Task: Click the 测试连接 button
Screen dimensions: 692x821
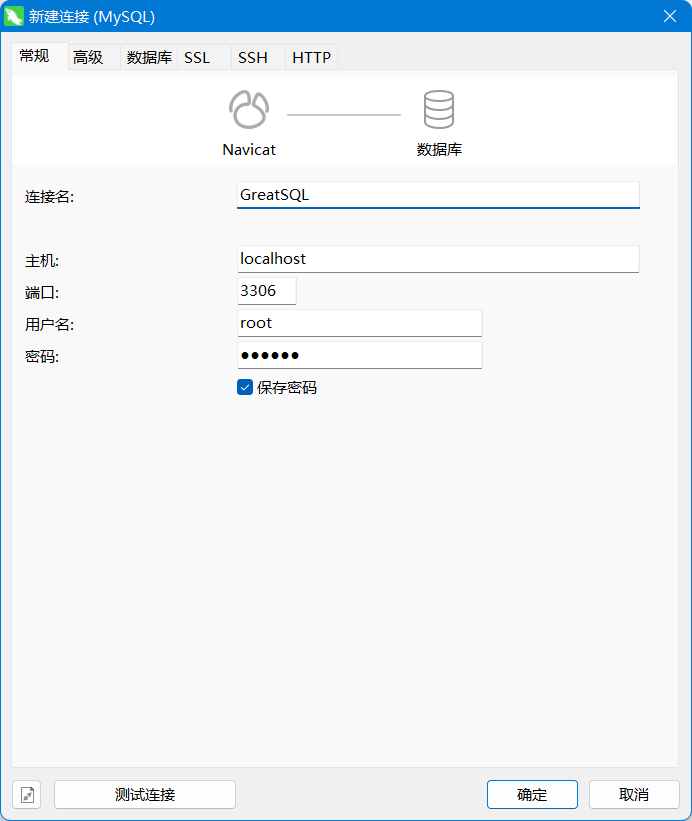Action: 145,794
